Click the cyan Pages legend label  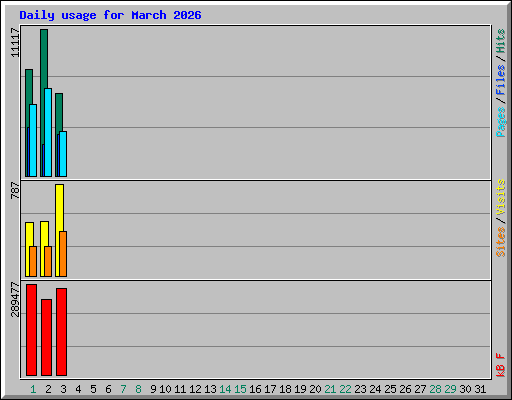[501, 122]
